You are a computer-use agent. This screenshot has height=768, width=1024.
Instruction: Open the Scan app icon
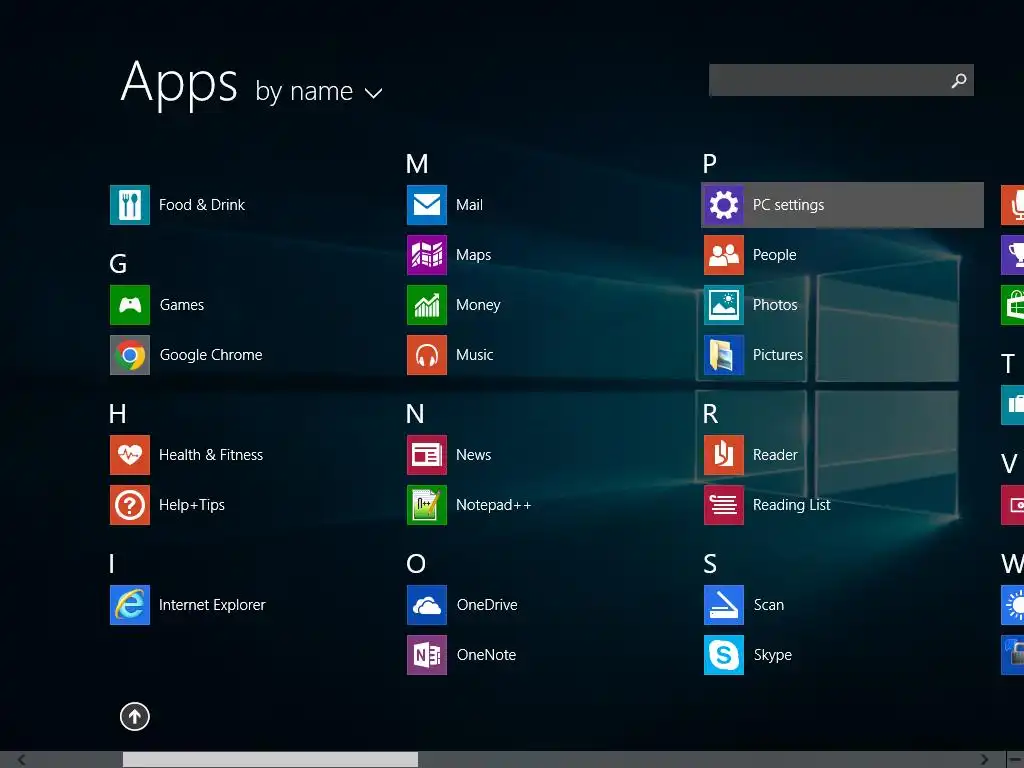pos(724,605)
